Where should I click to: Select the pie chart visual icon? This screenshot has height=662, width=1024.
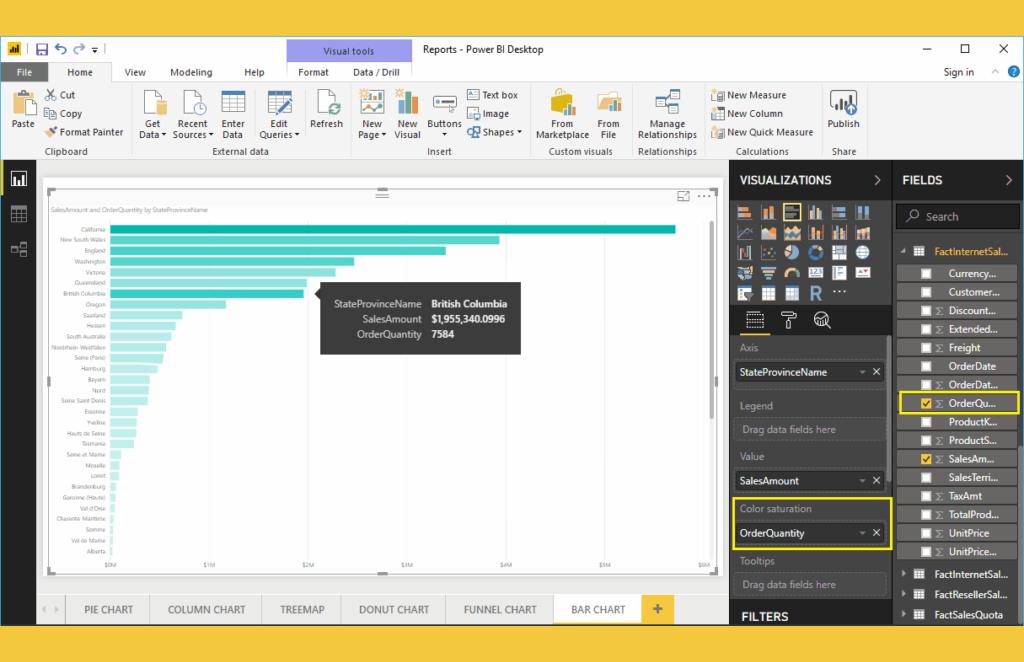792,253
